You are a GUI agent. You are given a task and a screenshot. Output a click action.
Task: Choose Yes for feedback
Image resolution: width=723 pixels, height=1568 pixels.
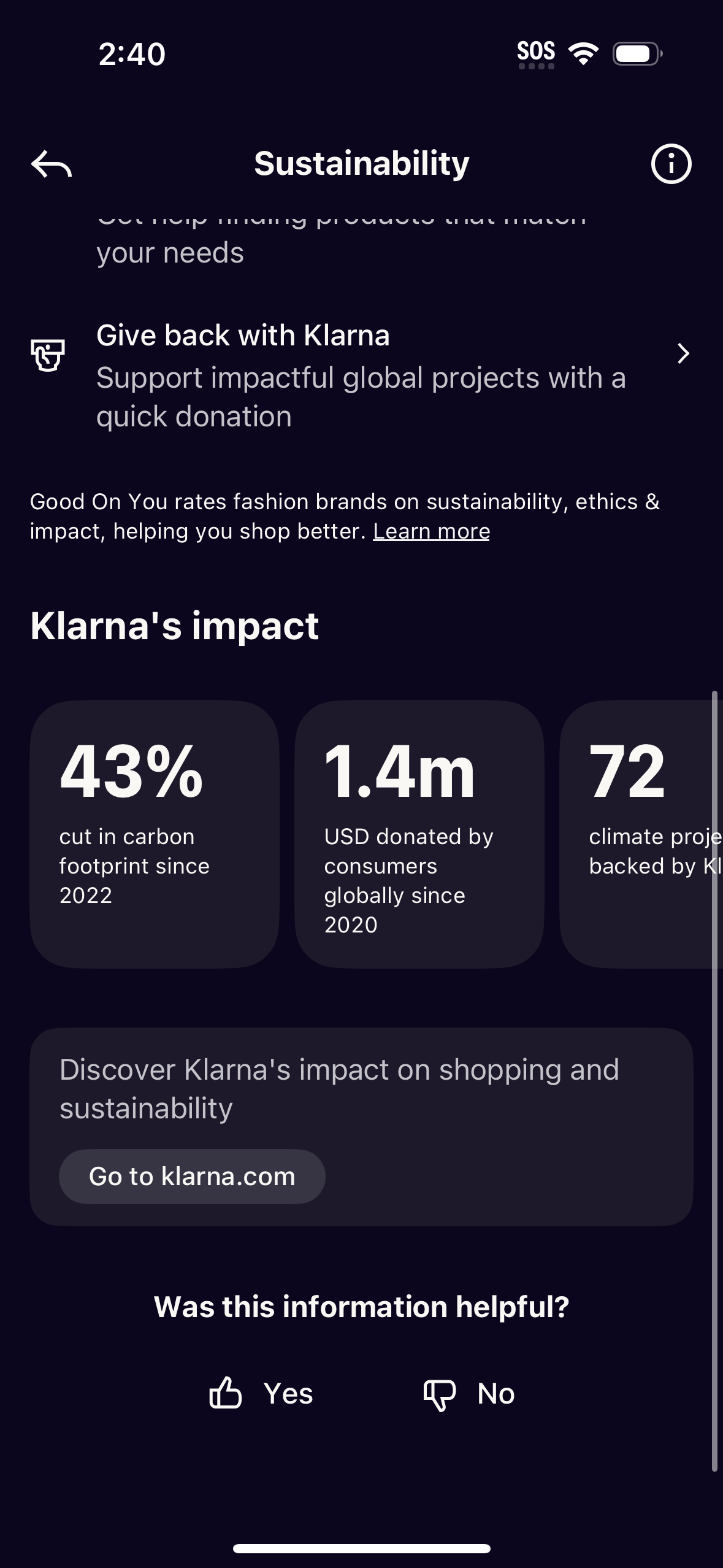tap(264, 1393)
